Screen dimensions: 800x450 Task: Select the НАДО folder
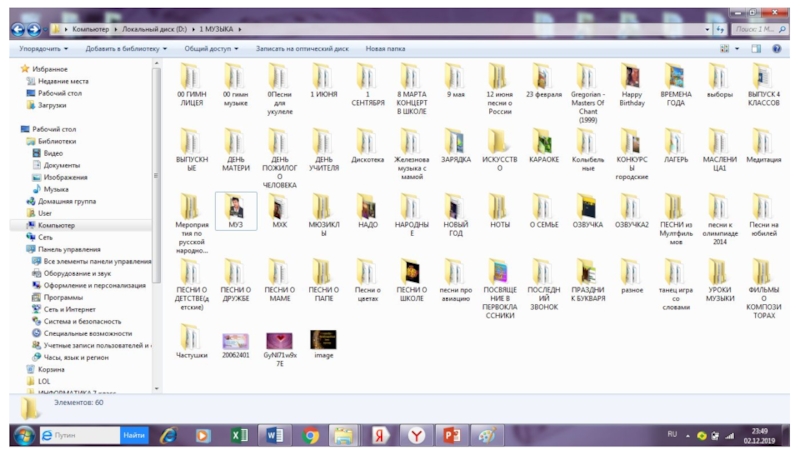[367, 211]
